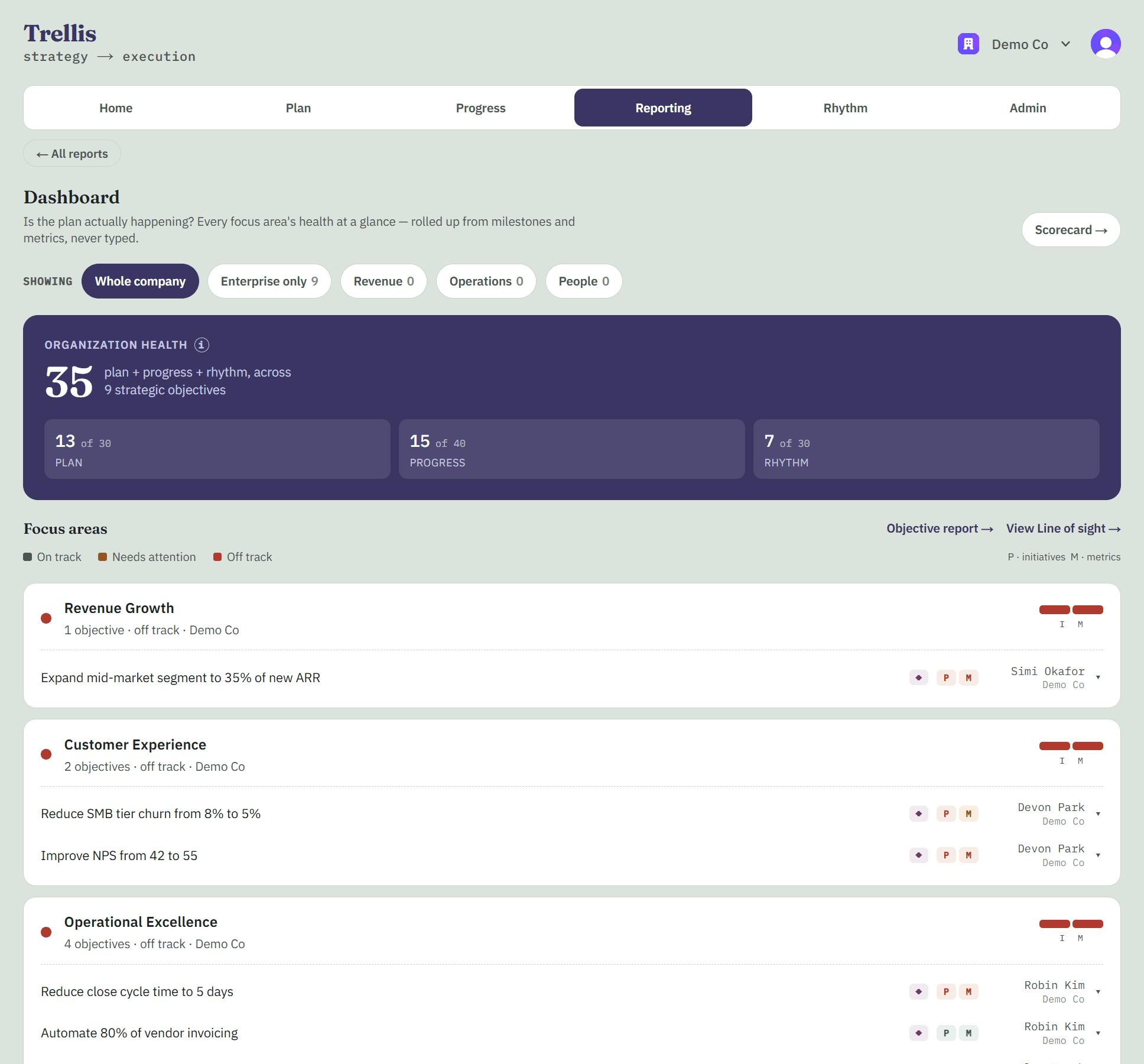Filter by Operations
Screen dimensions: 1144x1064
(486, 281)
